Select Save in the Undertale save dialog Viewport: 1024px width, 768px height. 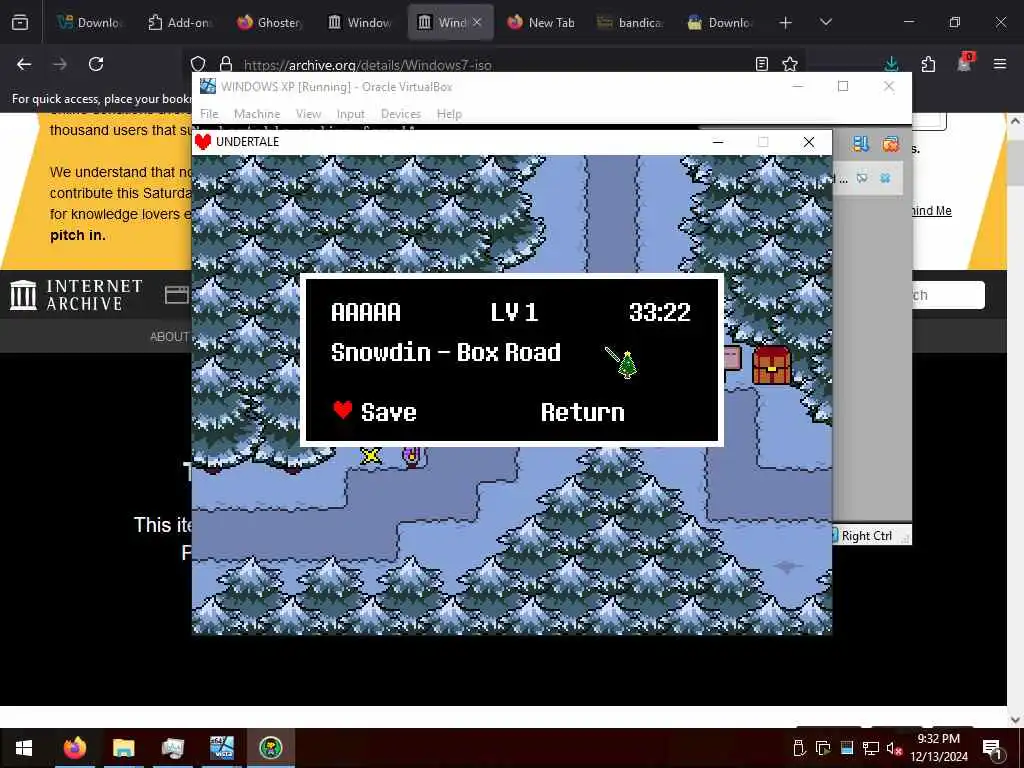pos(389,412)
